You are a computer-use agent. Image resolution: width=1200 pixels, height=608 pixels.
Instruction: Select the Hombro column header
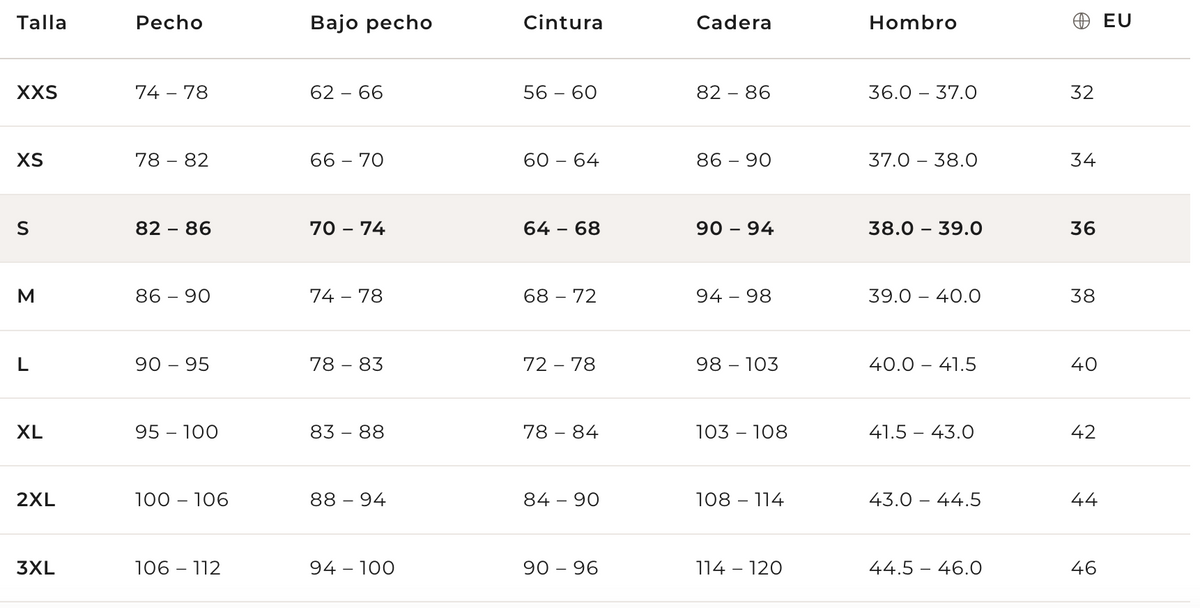913,22
